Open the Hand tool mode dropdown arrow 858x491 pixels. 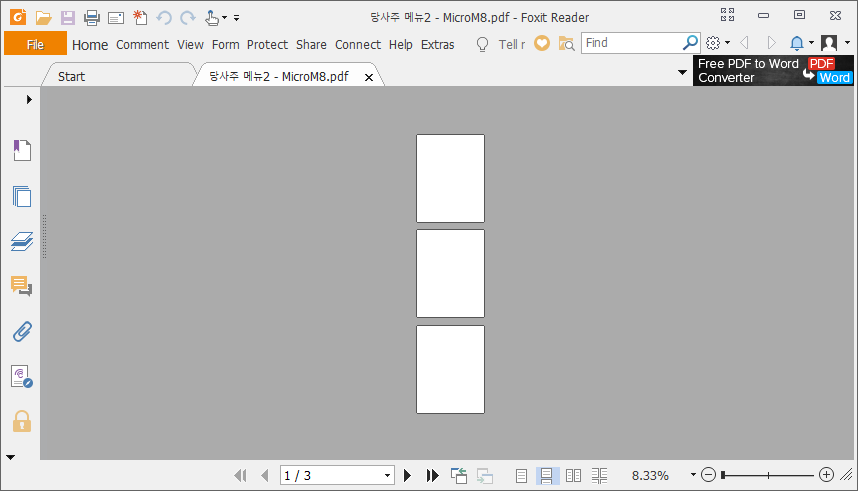[x=224, y=18]
